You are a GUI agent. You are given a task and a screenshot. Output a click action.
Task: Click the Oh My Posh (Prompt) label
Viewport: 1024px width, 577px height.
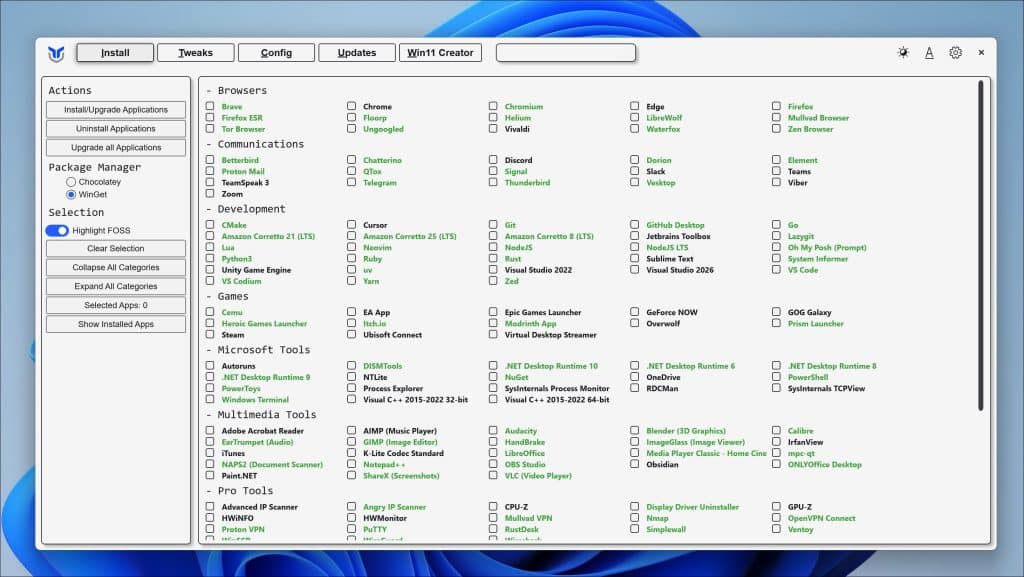point(827,247)
